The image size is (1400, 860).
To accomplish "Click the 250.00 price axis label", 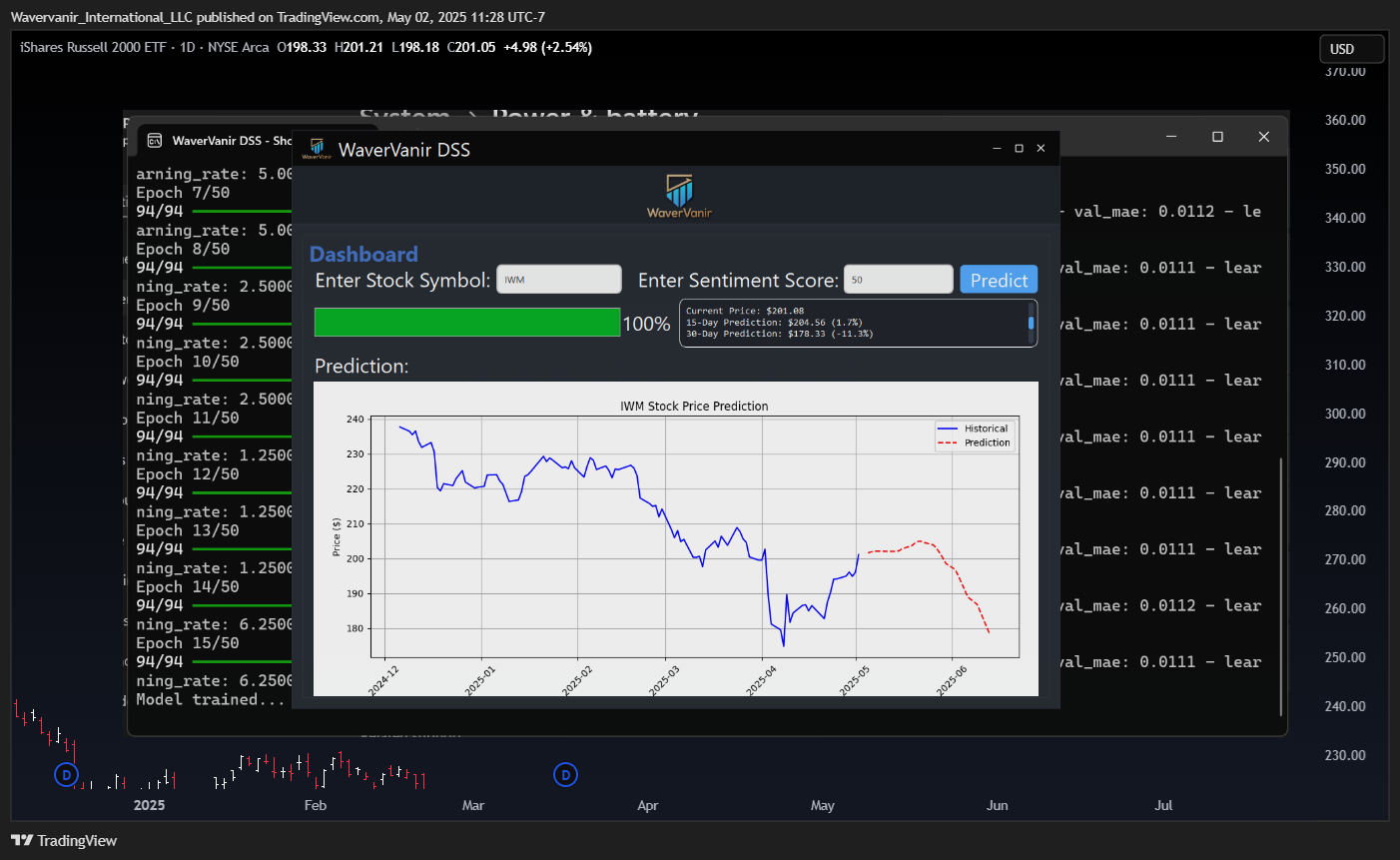I will (1345, 657).
